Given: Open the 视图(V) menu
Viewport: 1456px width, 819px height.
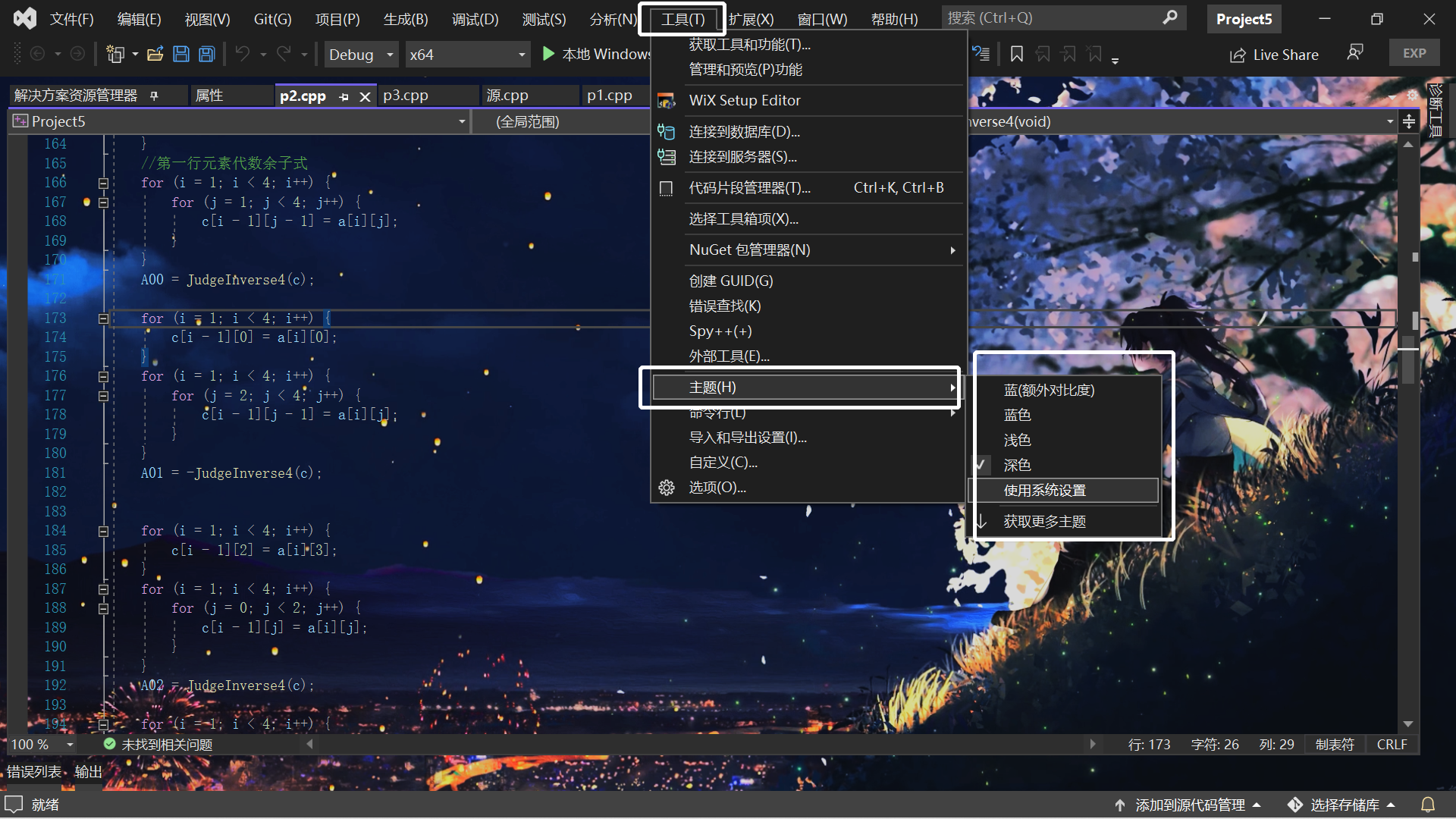Looking at the screenshot, I should click(206, 18).
